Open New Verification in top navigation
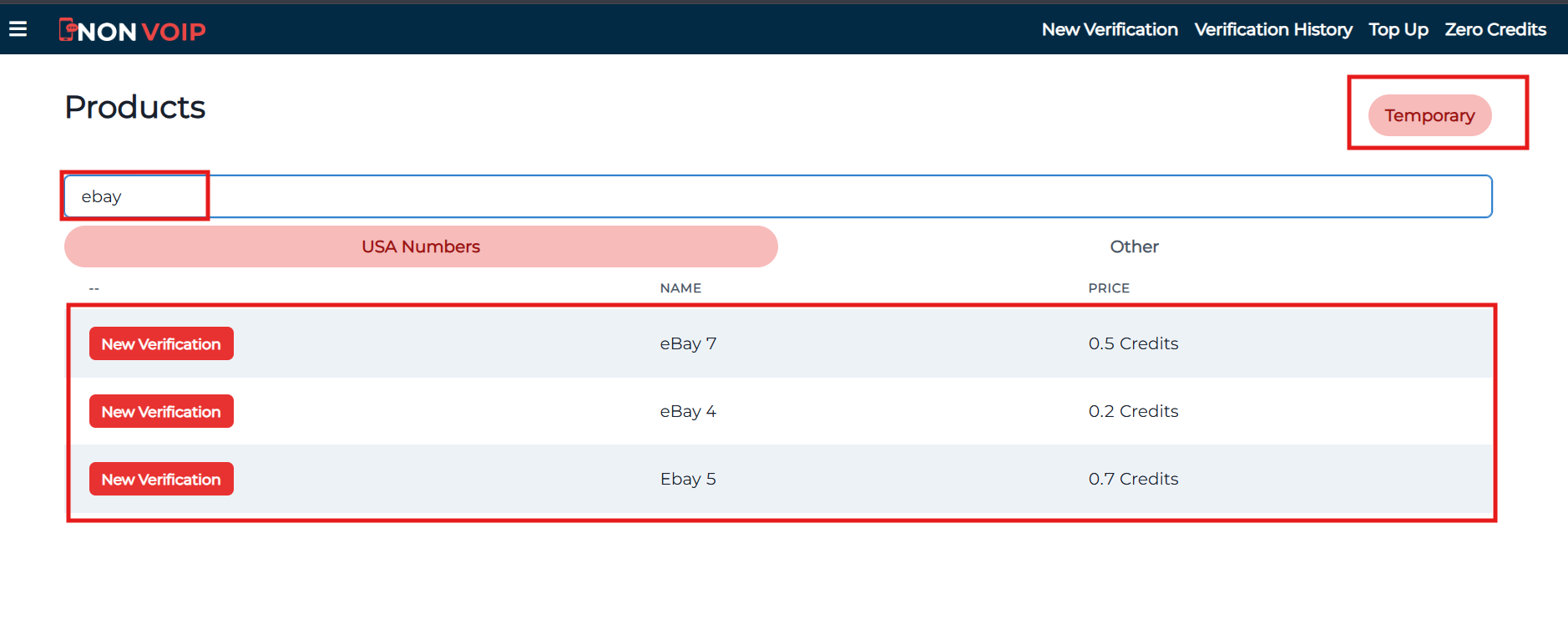Image resolution: width=1568 pixels, height=620 pixels. tap(1110, 29)
